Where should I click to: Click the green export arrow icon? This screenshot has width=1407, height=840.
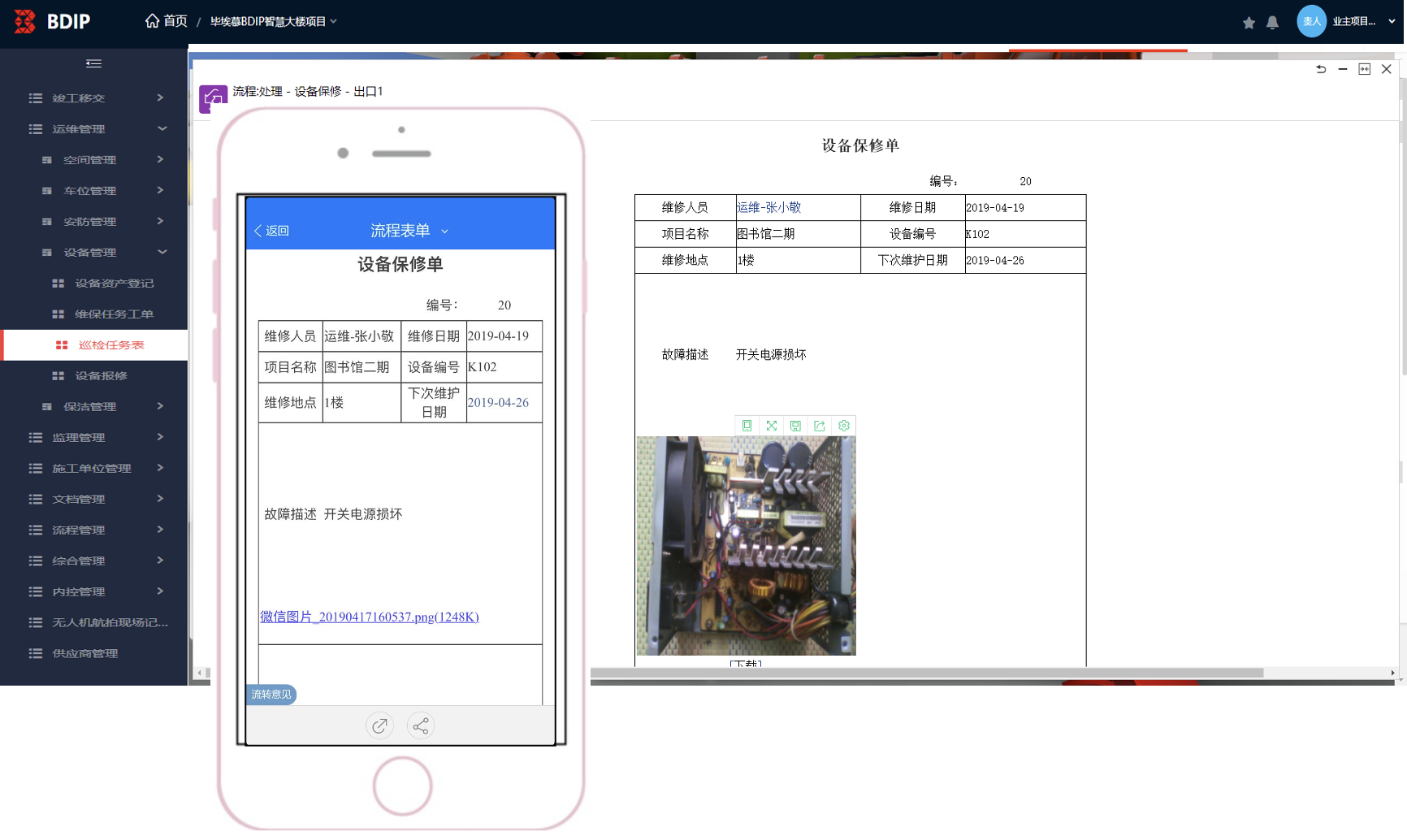[x=820, y=426]
